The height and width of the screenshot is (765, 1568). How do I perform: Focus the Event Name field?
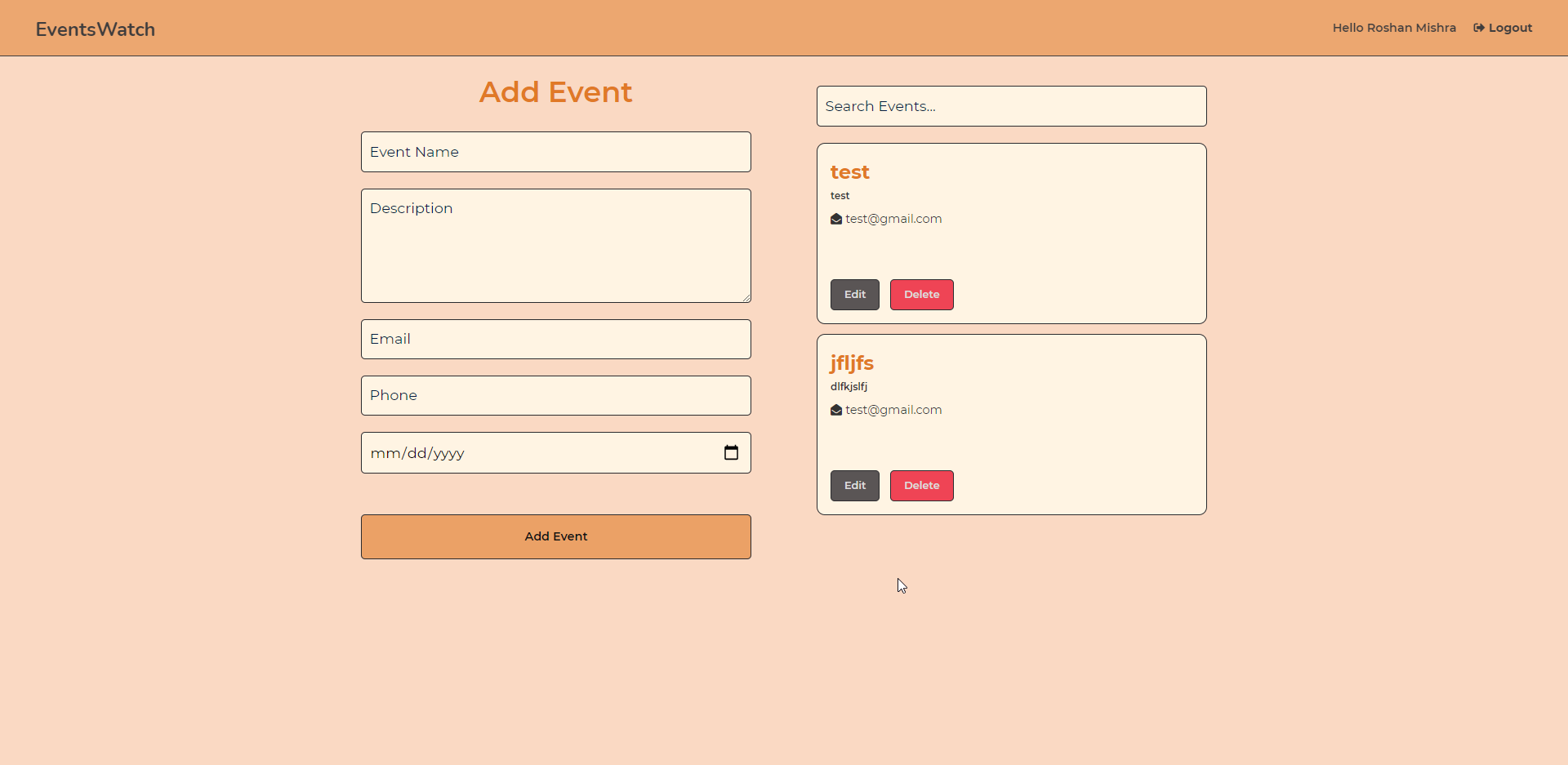(555, 152)
